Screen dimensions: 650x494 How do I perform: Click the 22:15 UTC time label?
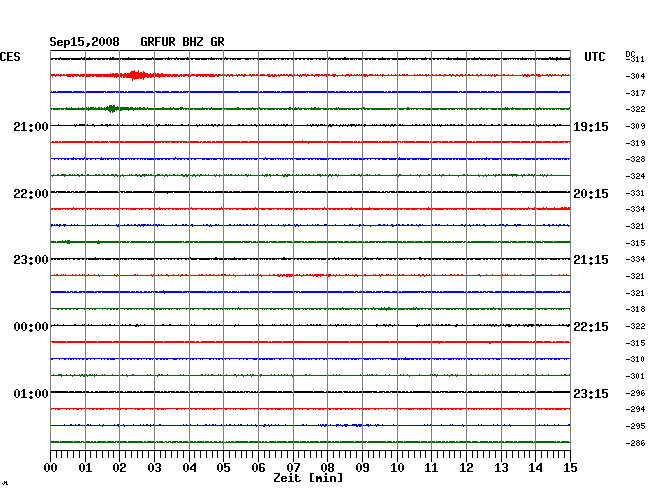coord(591,327)
